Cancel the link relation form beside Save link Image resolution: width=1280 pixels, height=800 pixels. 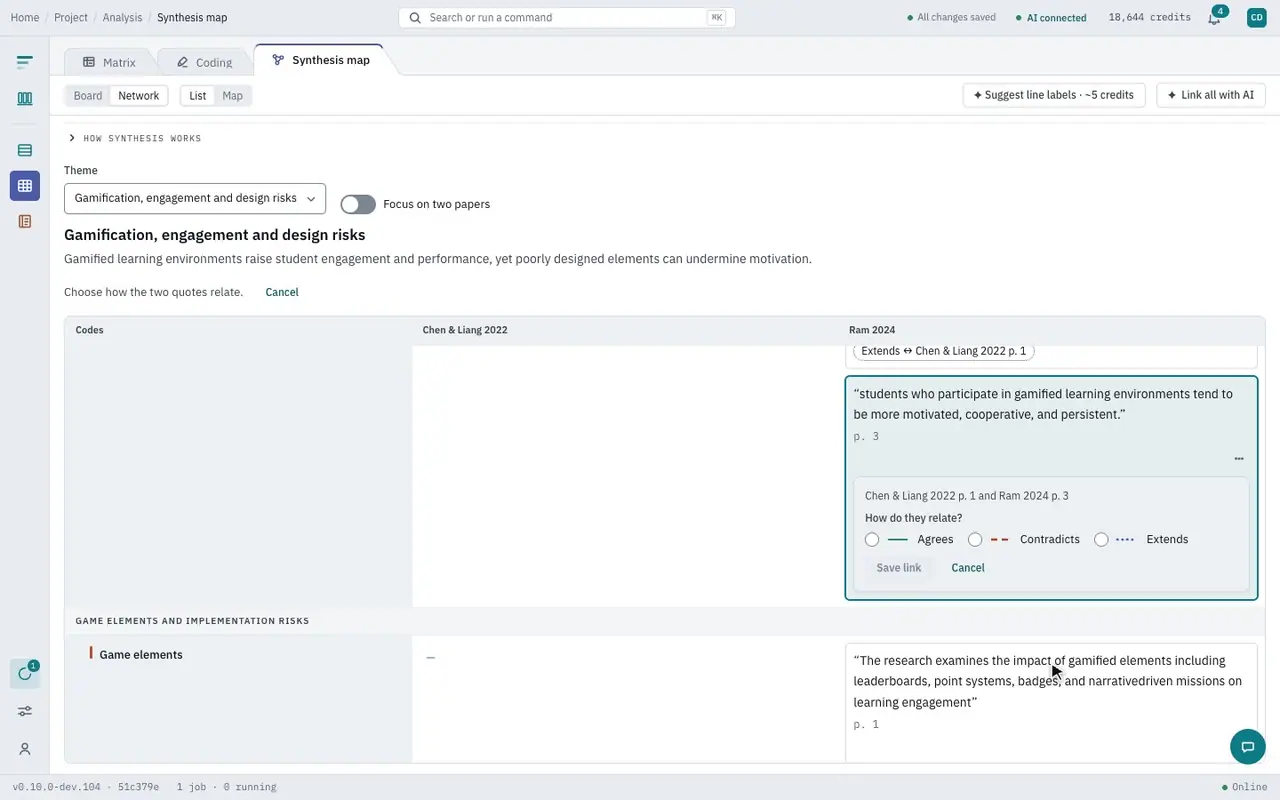[968, 568]
